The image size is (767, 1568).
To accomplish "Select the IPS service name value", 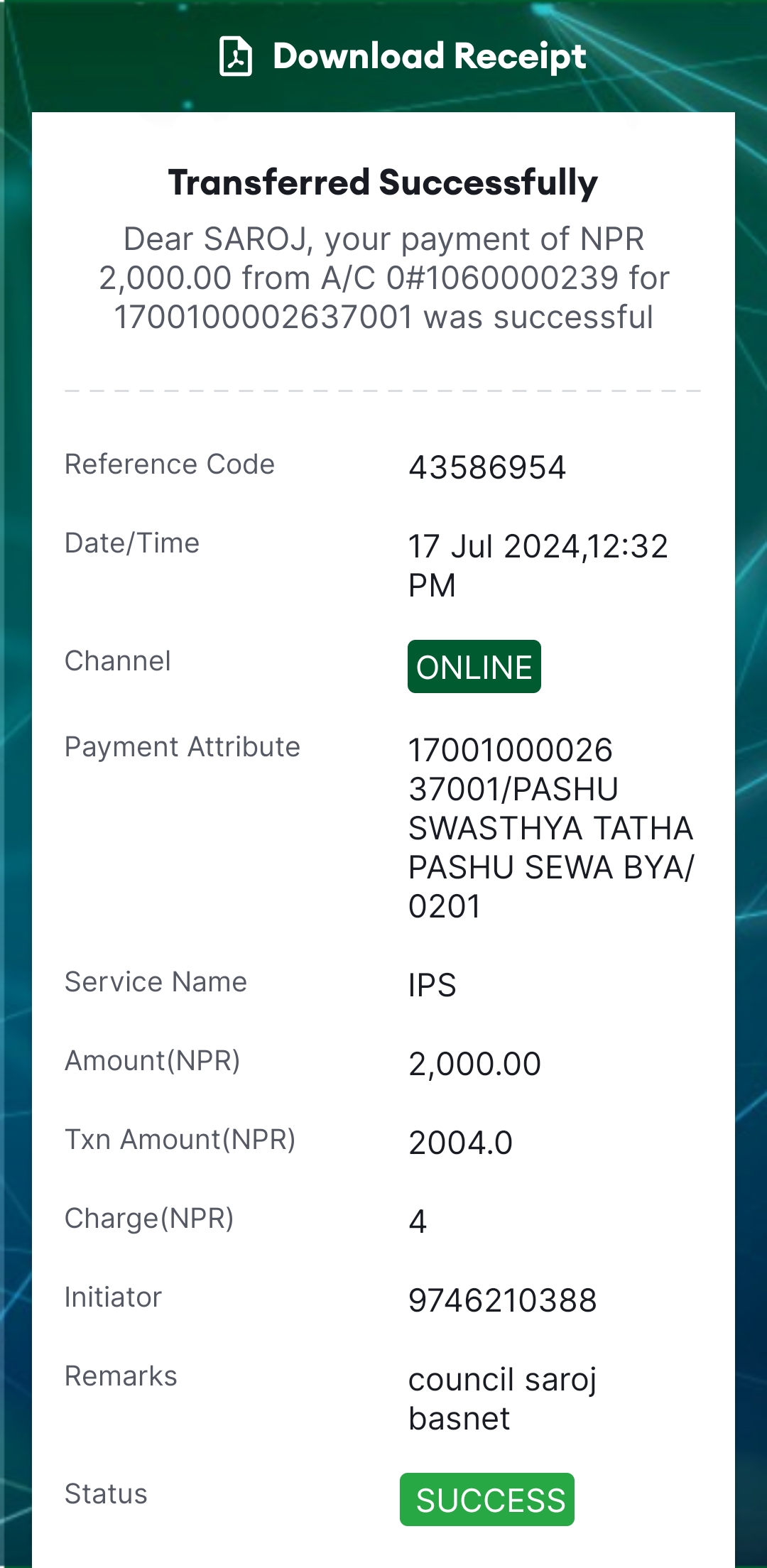I will 433,985.
